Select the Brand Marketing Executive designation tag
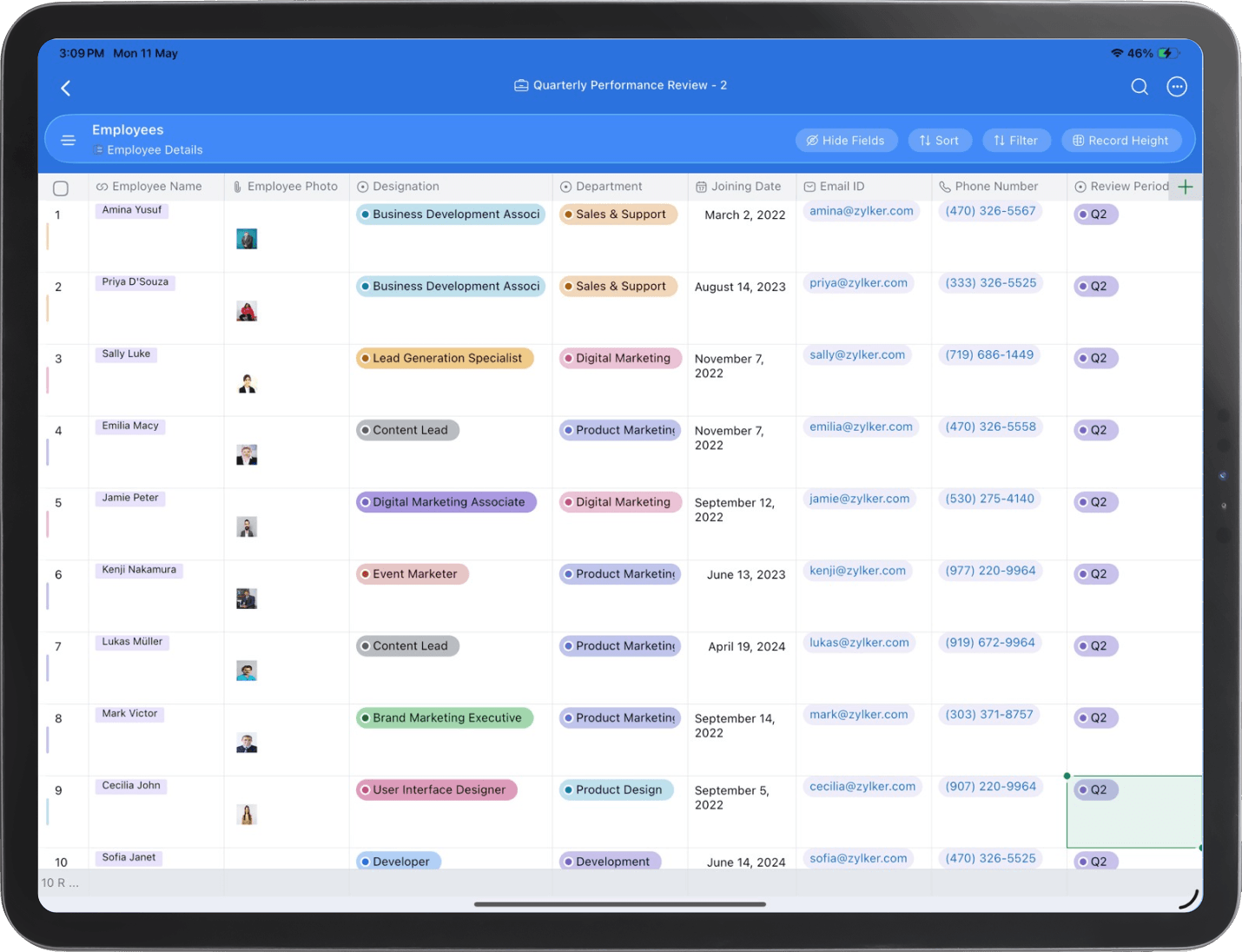Viewport: 1242px width, 952px height. pos(445,718)
